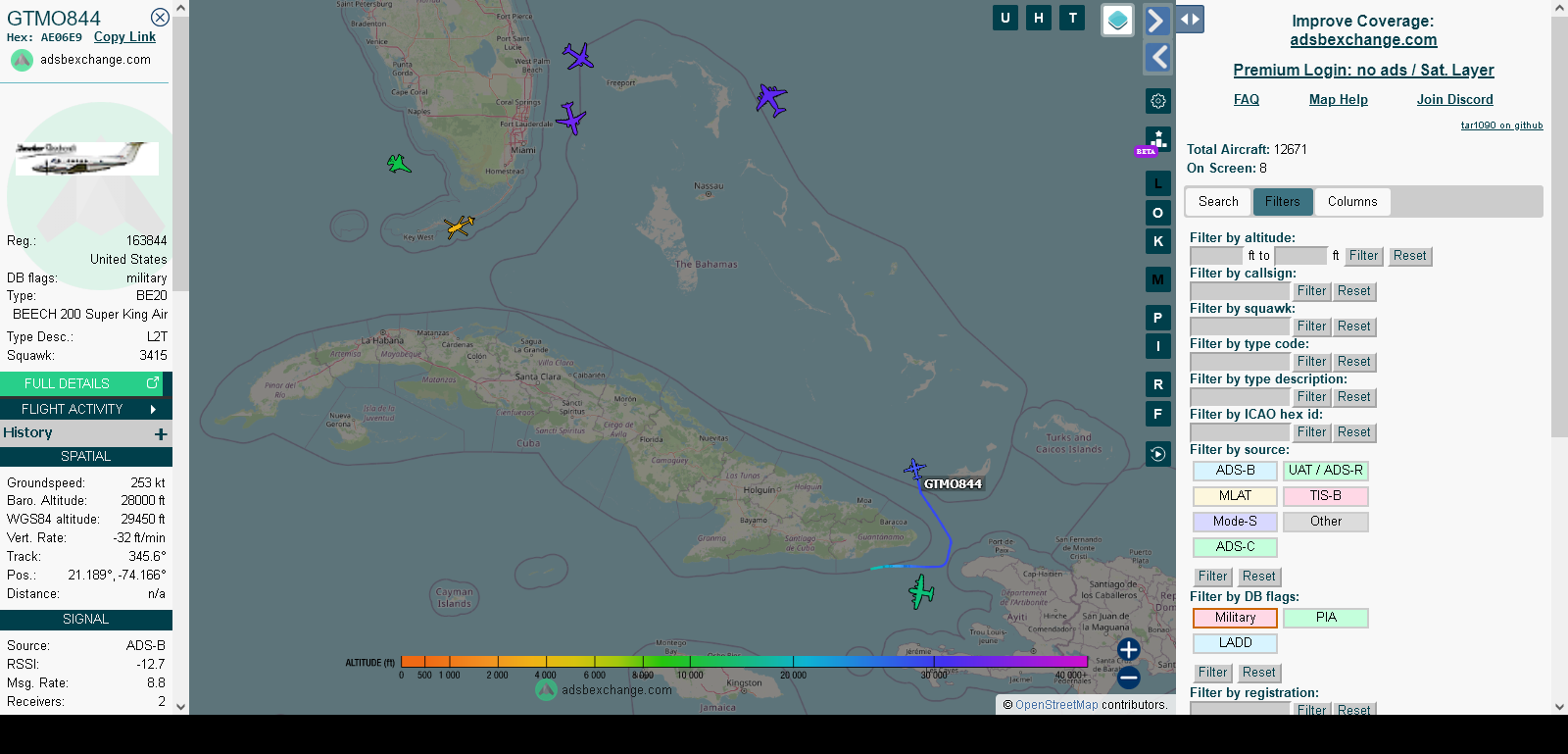Open the Map Help link
The image size is (1568, 754).
[x=1339, y=100]
